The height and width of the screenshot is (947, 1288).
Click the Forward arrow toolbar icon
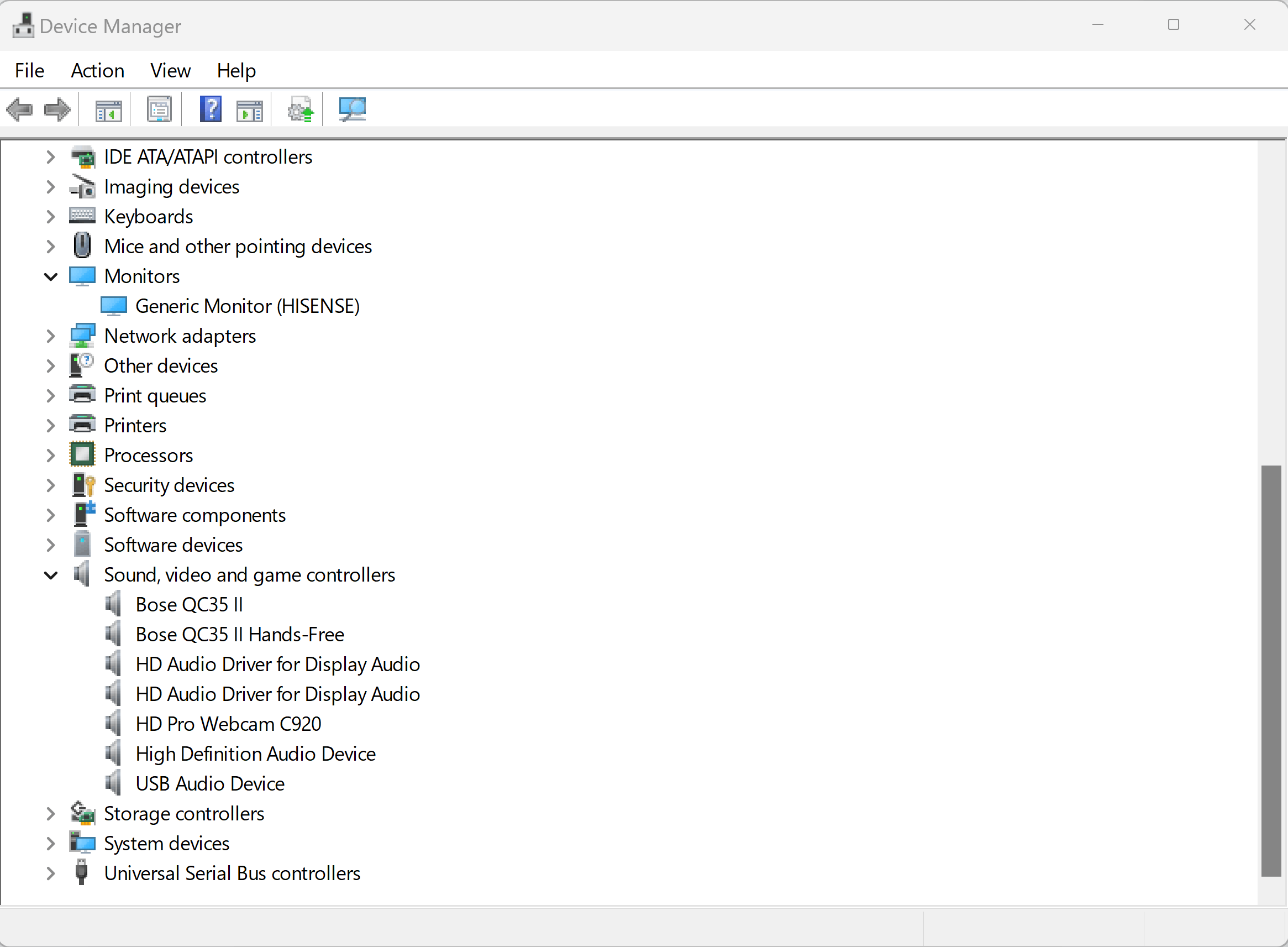57,109
